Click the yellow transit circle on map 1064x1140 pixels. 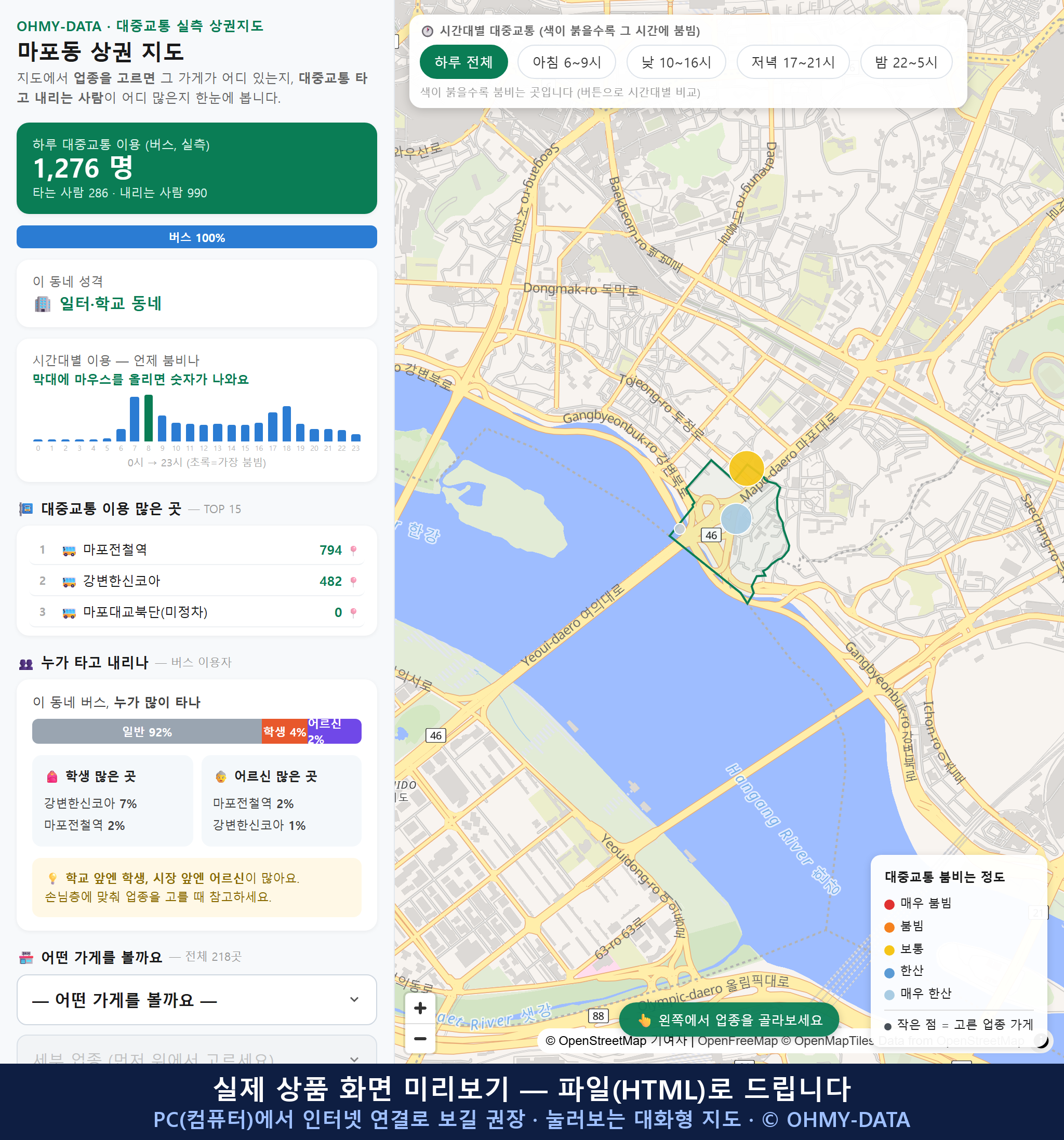(746, 468)
